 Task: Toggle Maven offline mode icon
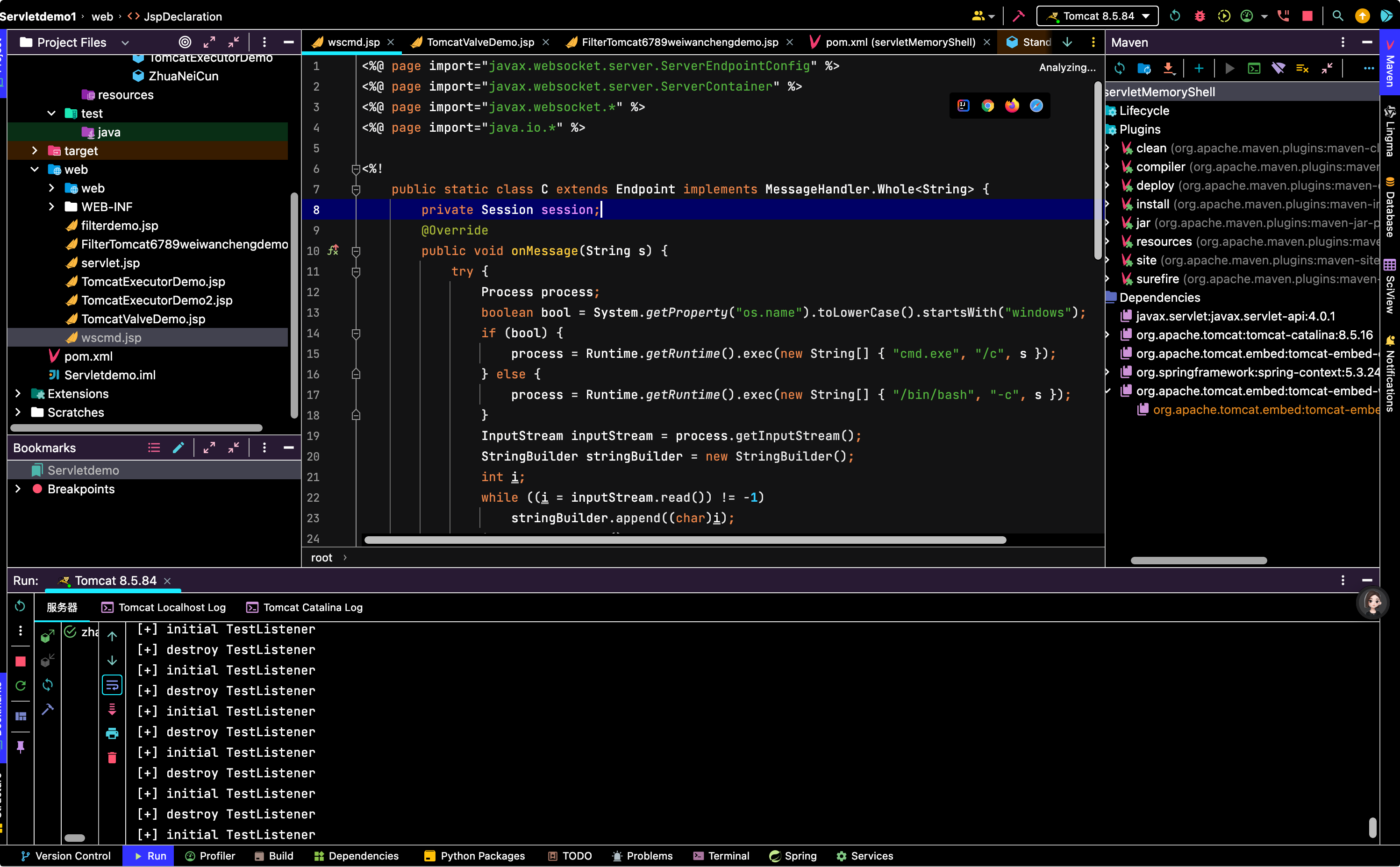(1278, 69)
